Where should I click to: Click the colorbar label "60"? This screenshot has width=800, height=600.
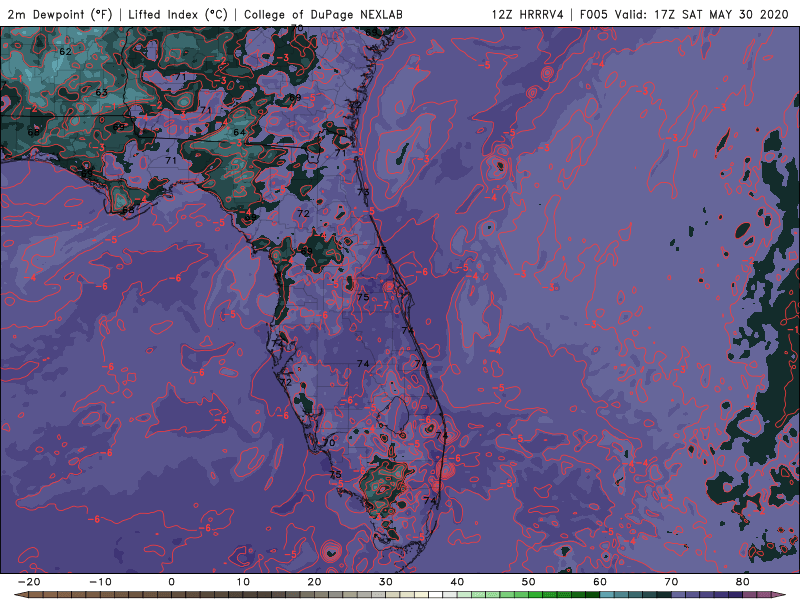600,582
